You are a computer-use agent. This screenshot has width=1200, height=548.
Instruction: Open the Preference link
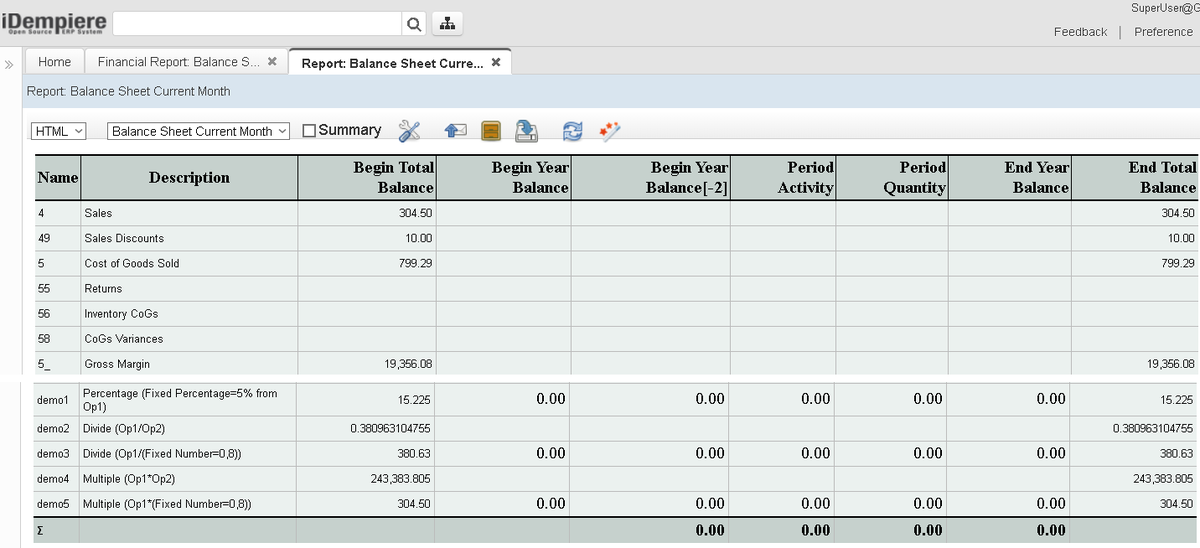[1163, 32]
